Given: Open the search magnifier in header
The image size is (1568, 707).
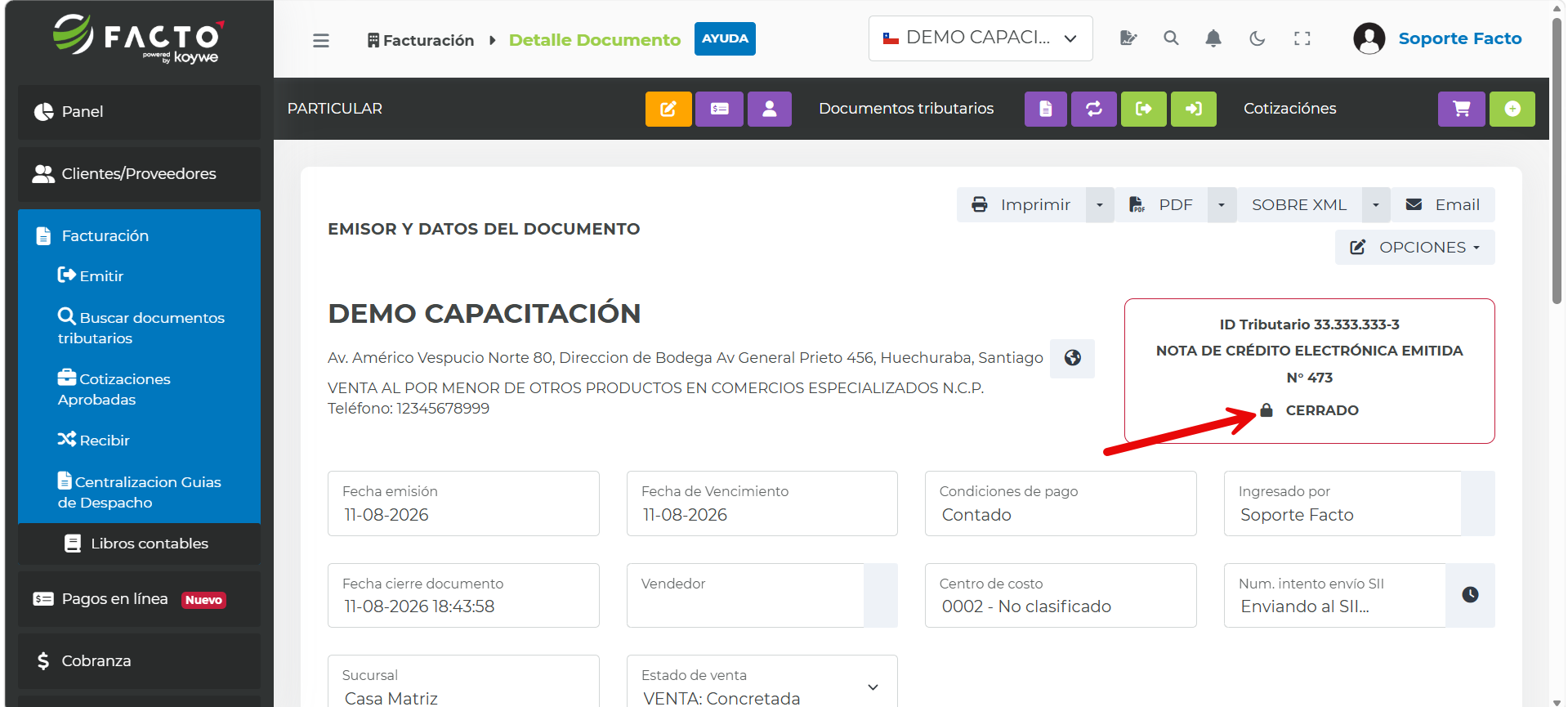Looking at the screenshot, I should (x=1171, y=38).
